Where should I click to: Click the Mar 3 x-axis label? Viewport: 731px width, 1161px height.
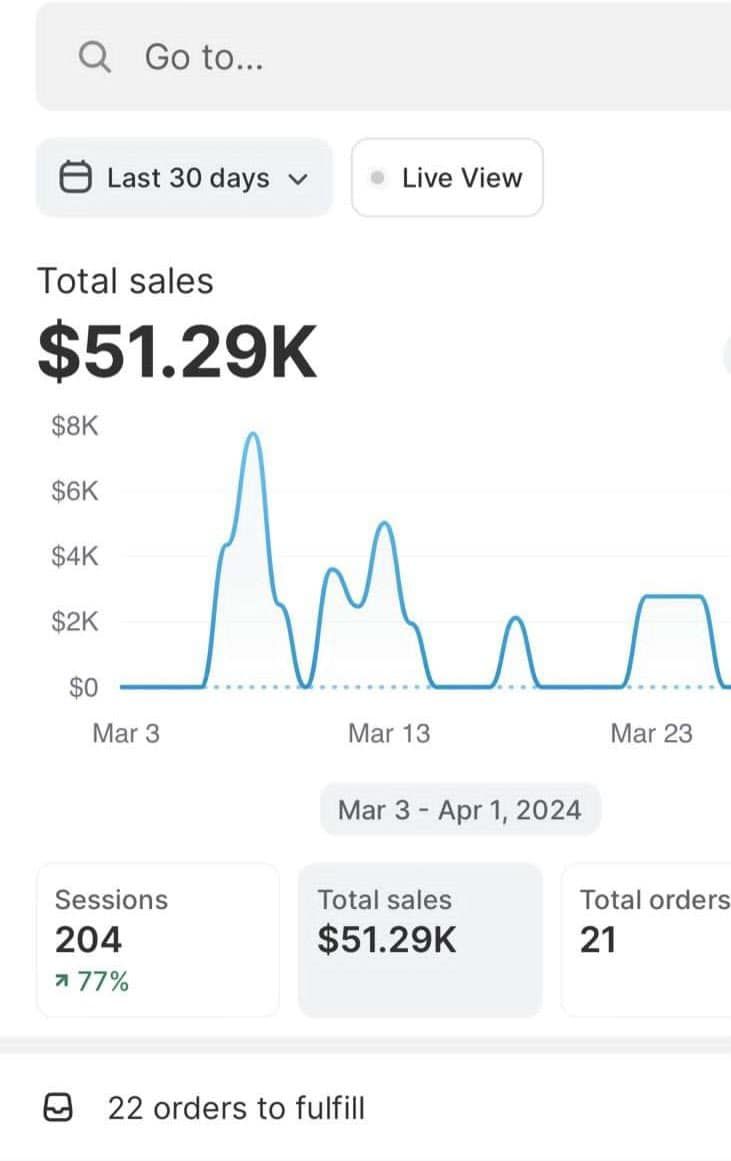[x=126, y=733]
